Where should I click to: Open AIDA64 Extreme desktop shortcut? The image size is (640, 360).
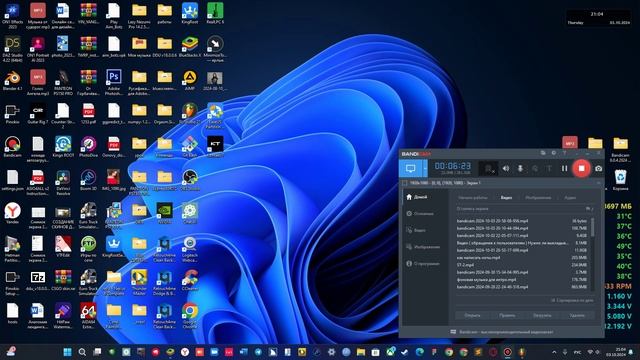pyautogui.click(x=89, y=315)
